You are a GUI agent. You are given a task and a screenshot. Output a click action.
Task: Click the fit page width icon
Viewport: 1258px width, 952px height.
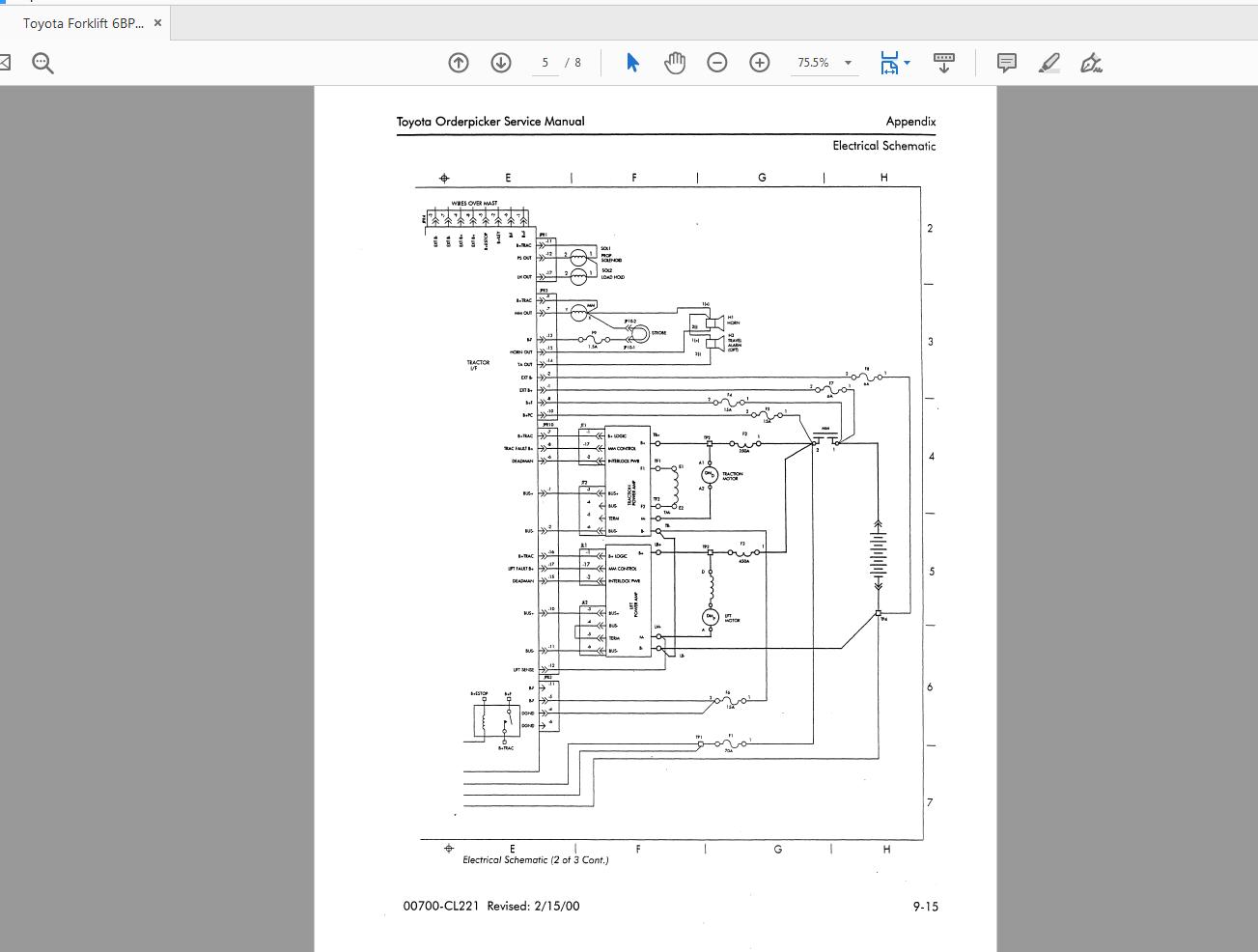tap(889, 63)
